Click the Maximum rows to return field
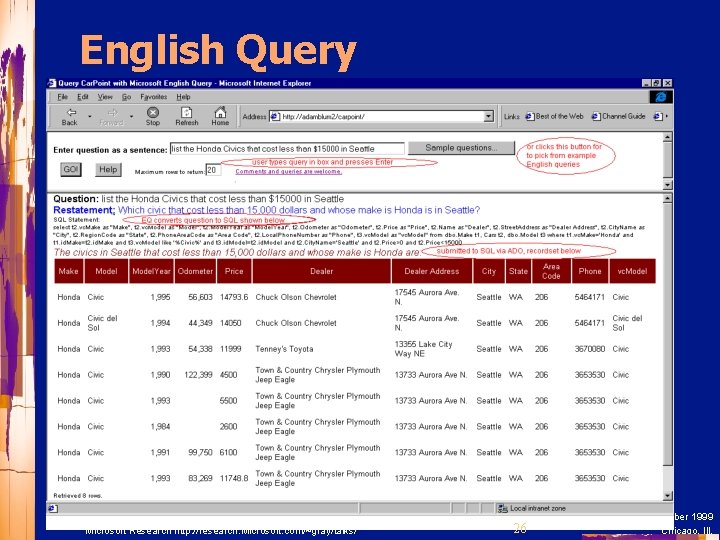 [213, 170]
